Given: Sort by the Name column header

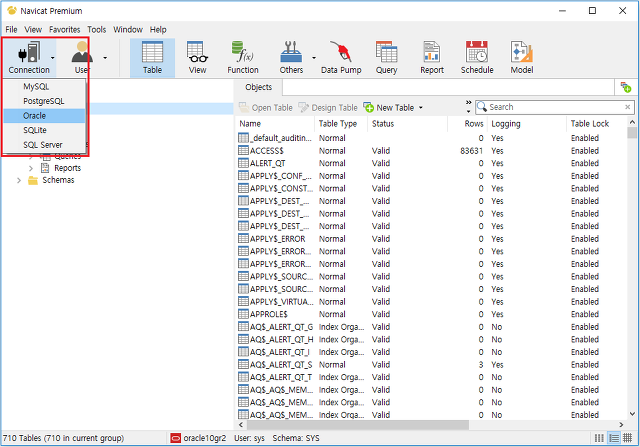Looking at the screenshot, I should click(x=274, y=124).
